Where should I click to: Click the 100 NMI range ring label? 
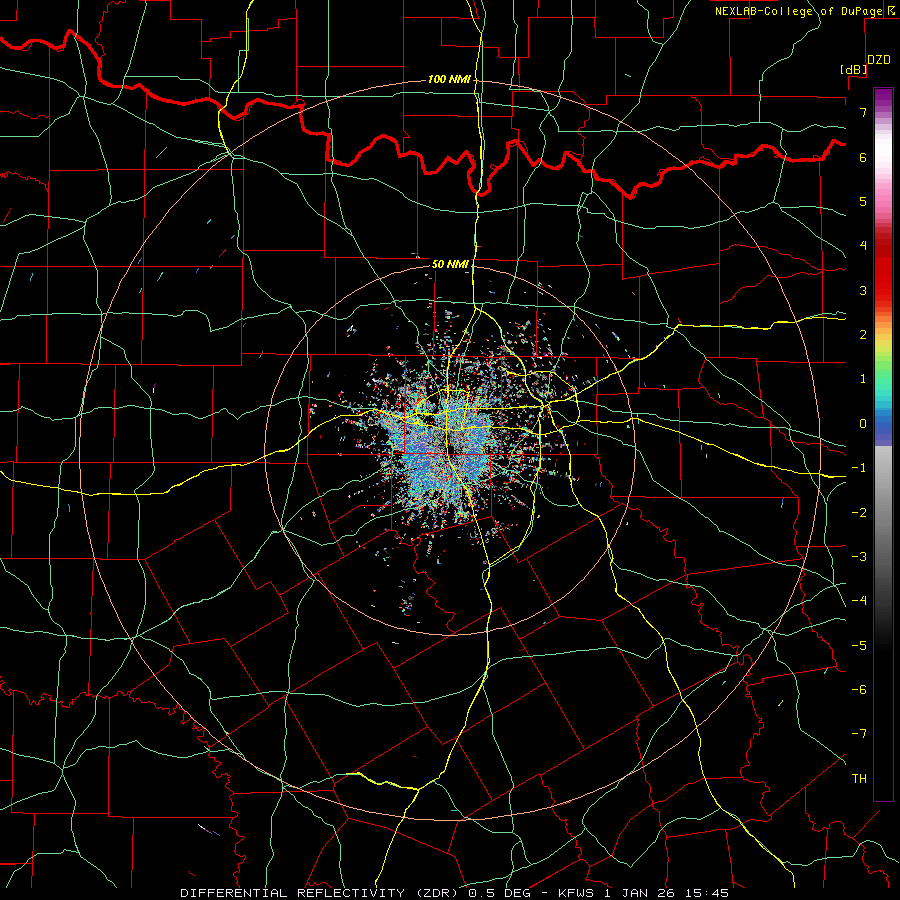pos(449,79)
